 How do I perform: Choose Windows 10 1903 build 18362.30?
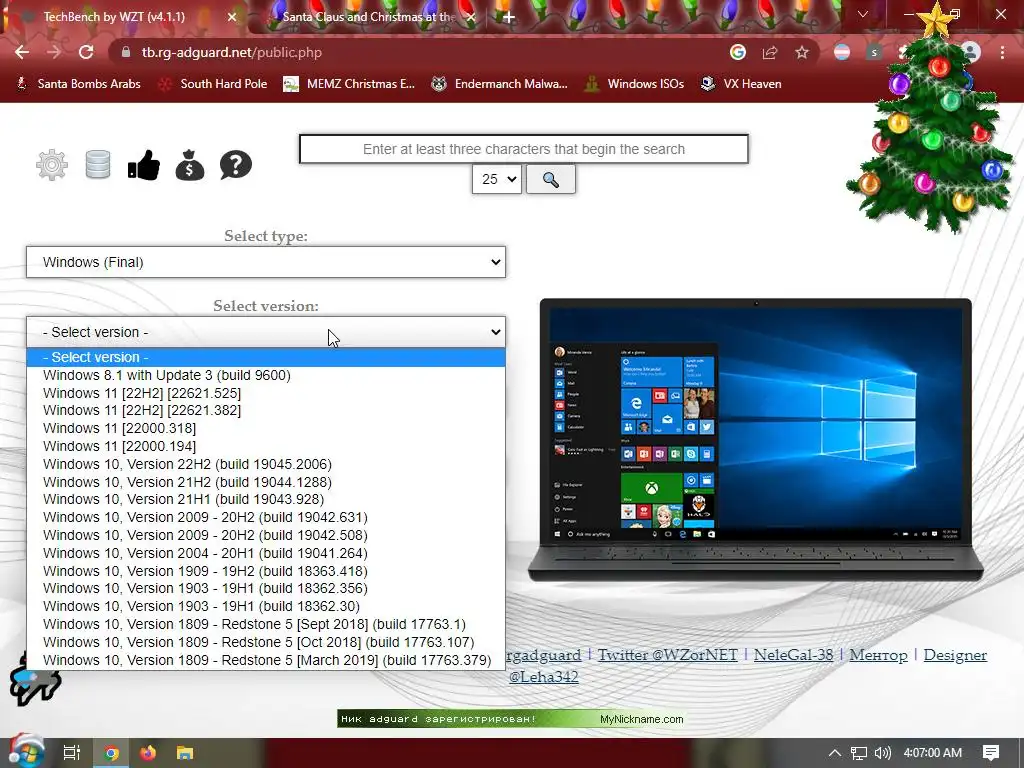pos(266,606)
